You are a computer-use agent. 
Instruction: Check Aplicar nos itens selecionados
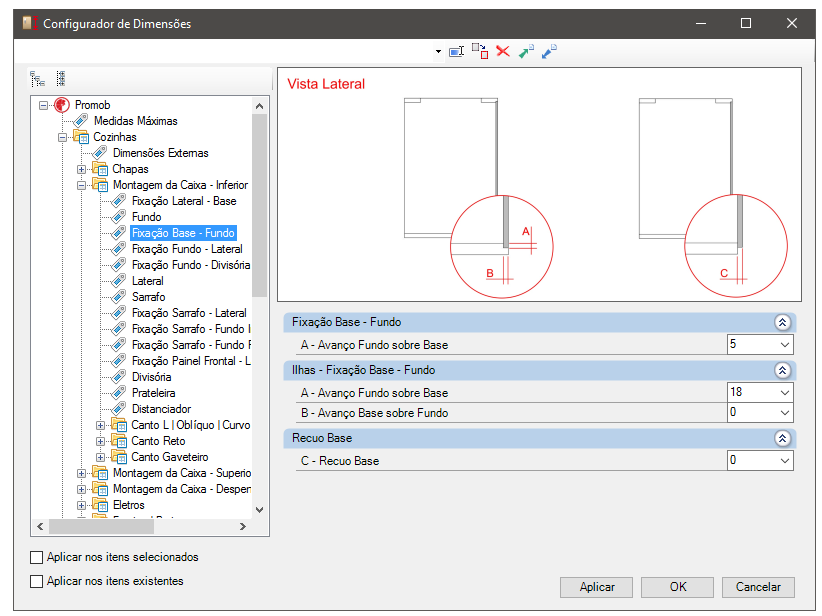coord(36,557)
